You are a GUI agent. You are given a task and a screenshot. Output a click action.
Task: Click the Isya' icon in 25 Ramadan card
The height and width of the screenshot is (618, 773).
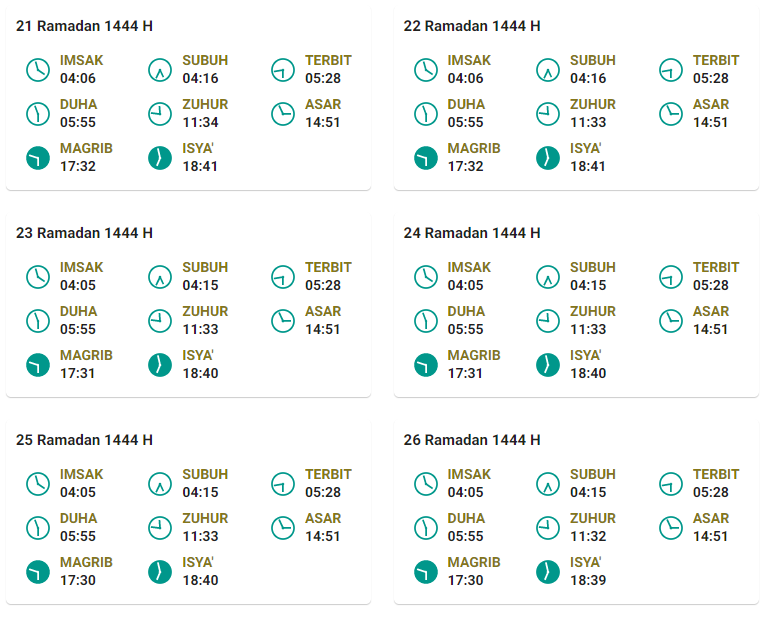tap(160, 572)
